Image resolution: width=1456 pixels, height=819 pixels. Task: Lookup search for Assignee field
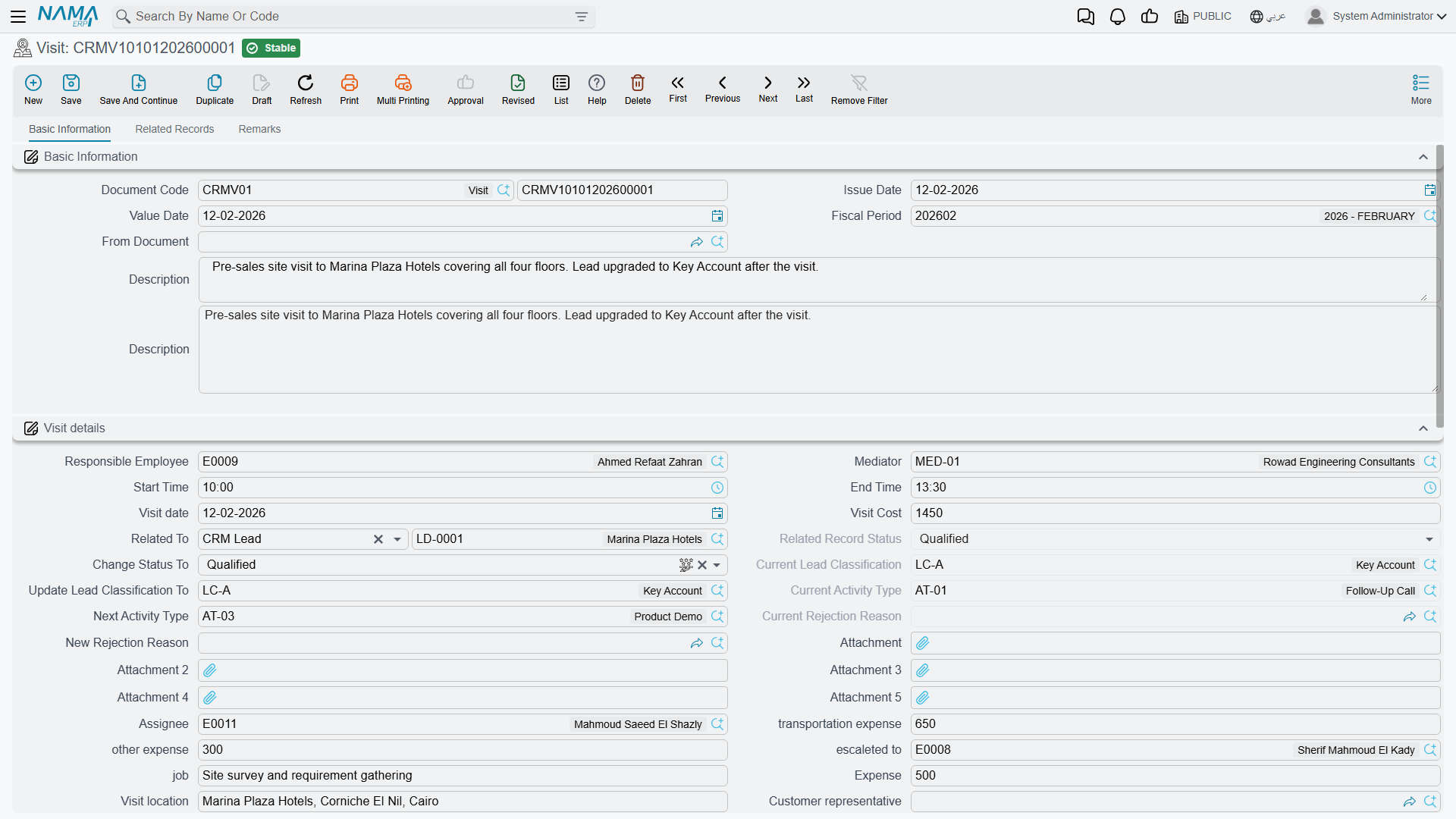717,724
